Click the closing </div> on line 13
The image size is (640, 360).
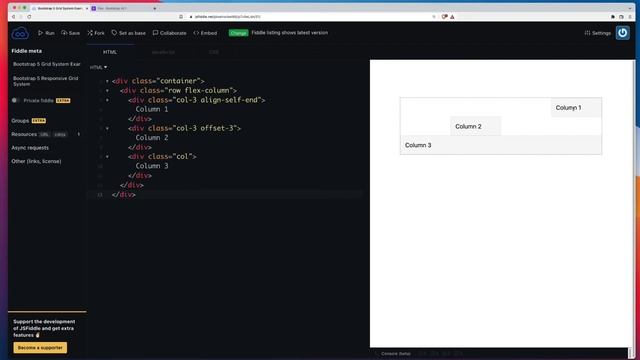(x=124, y=195)
